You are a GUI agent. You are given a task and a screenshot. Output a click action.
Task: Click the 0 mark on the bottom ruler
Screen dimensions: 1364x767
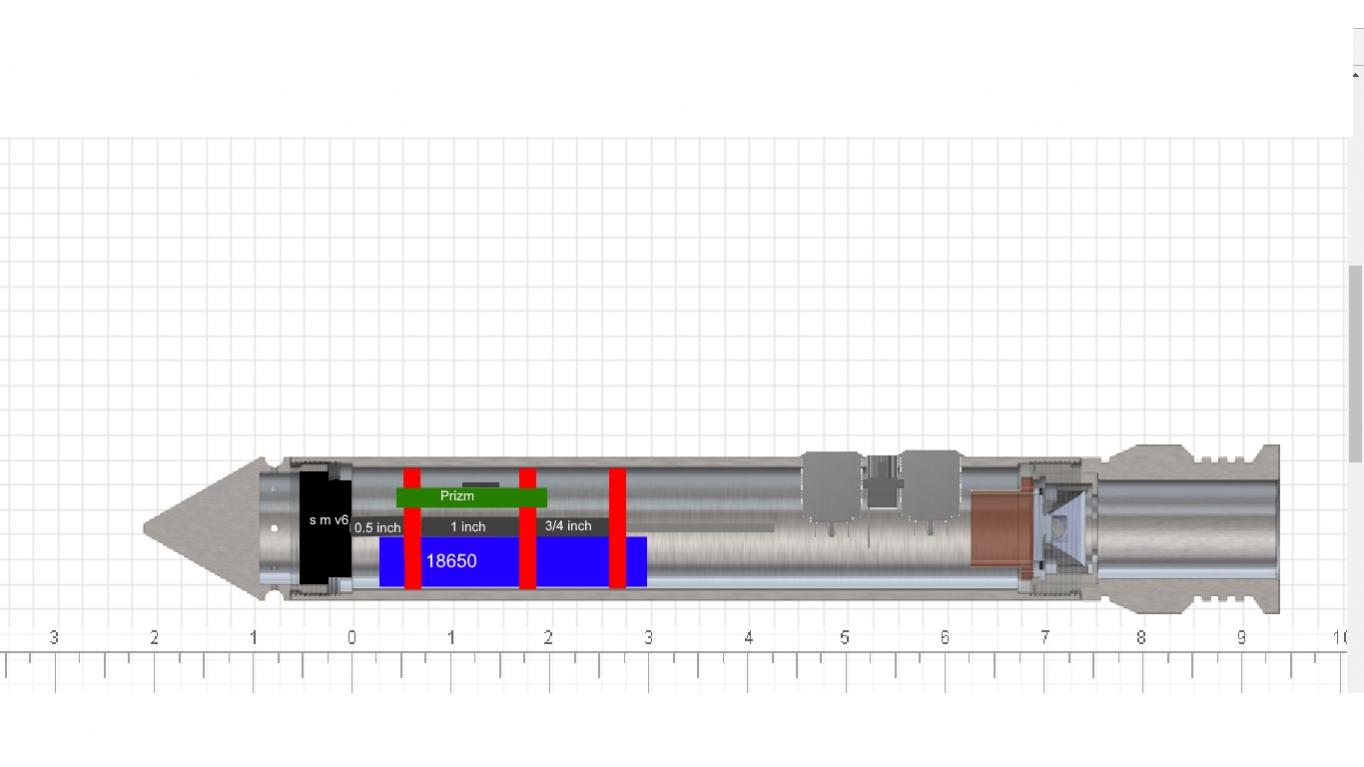(351, 637)
